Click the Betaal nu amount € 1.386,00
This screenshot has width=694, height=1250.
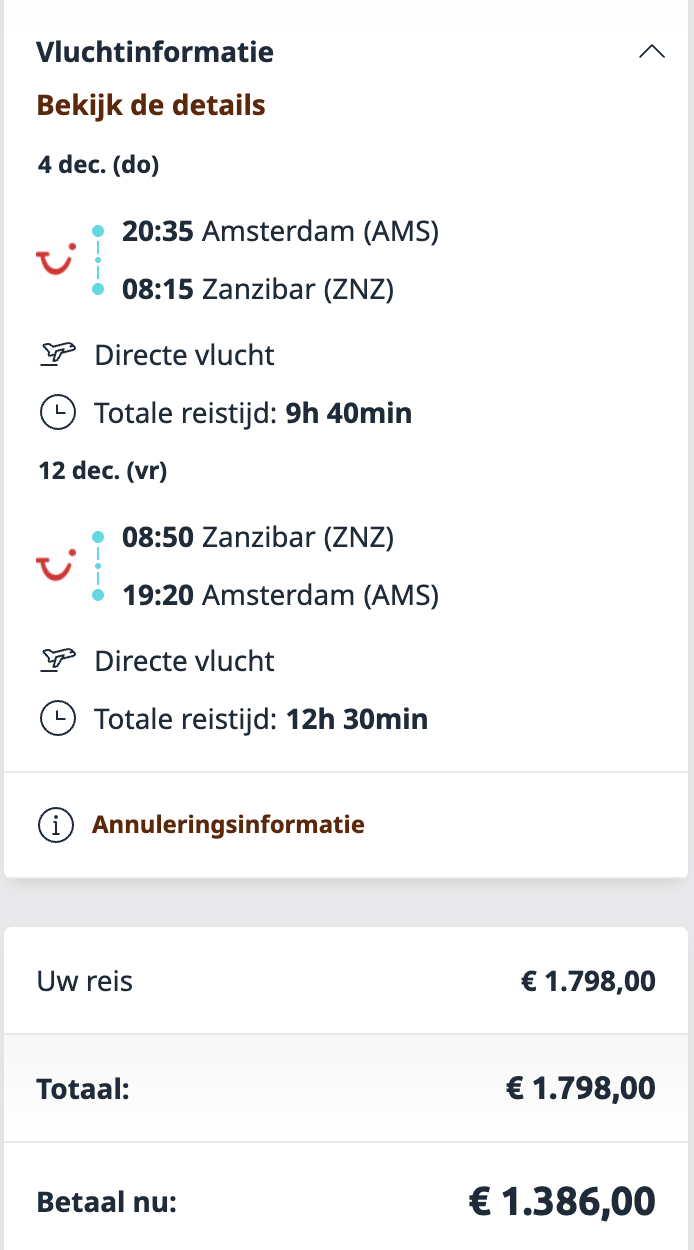(x=562, y=1201)
